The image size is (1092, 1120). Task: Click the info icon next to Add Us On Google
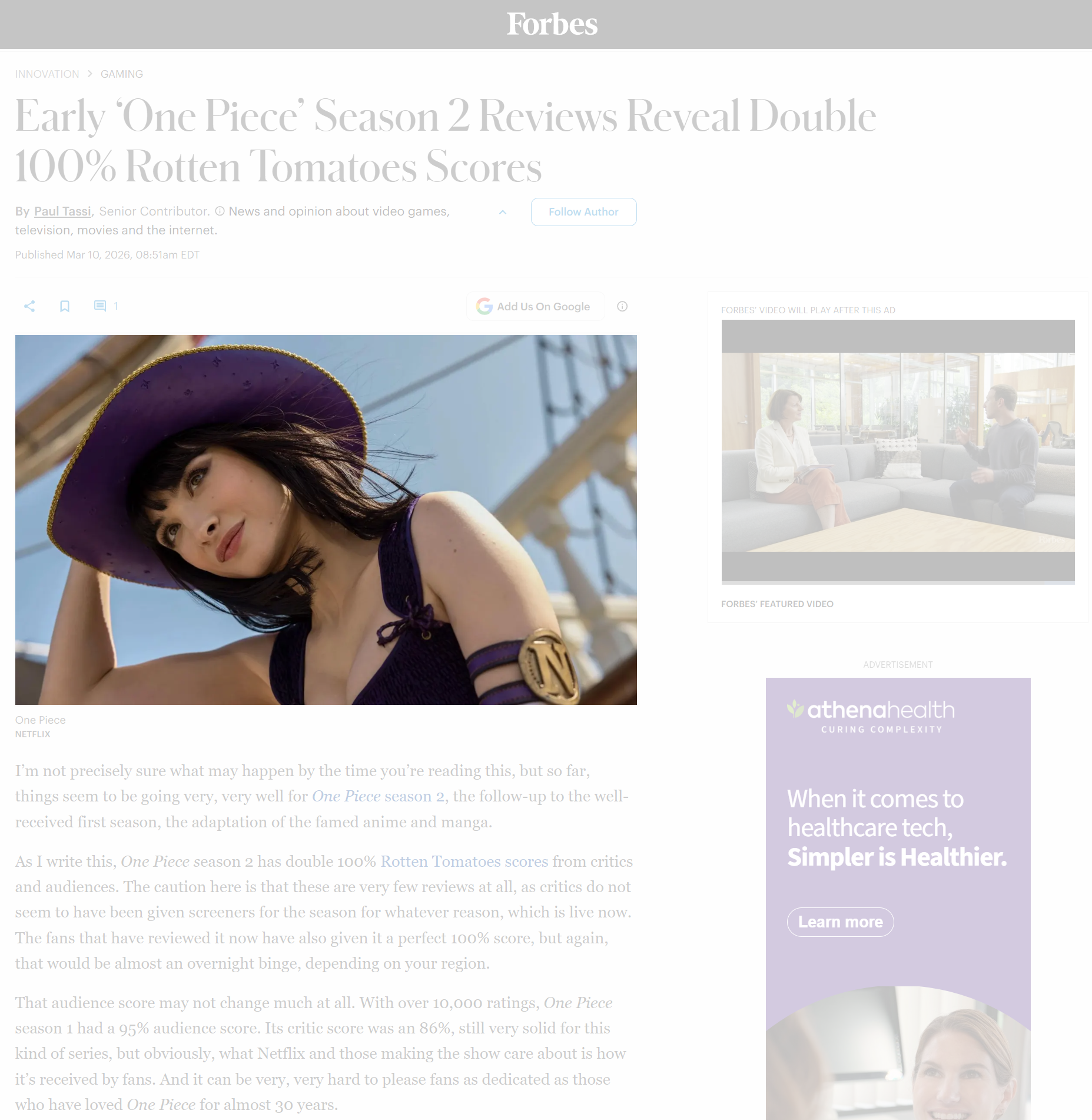point(622,306)
